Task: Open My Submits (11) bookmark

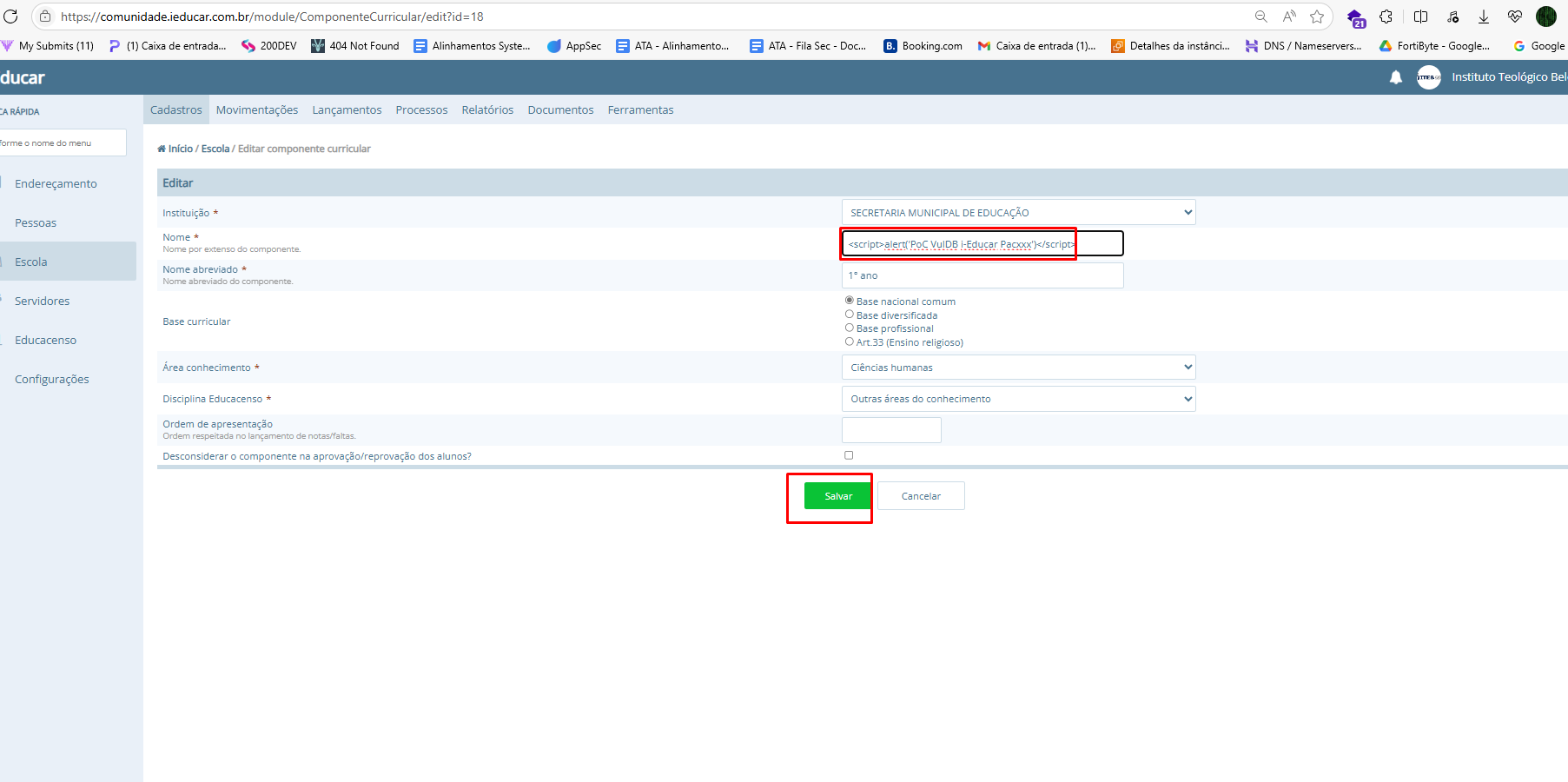Action: pos(48,46)
